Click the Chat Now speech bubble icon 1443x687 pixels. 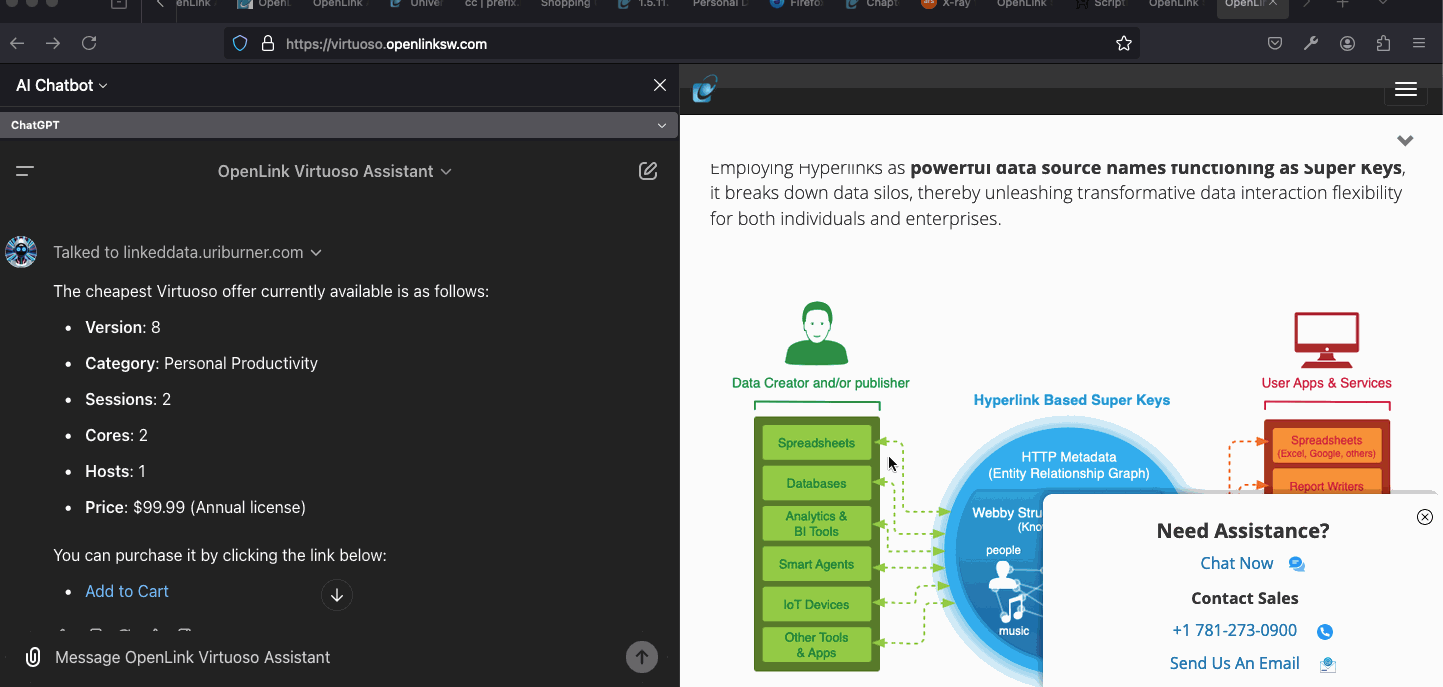click(x=1297, y=564)
